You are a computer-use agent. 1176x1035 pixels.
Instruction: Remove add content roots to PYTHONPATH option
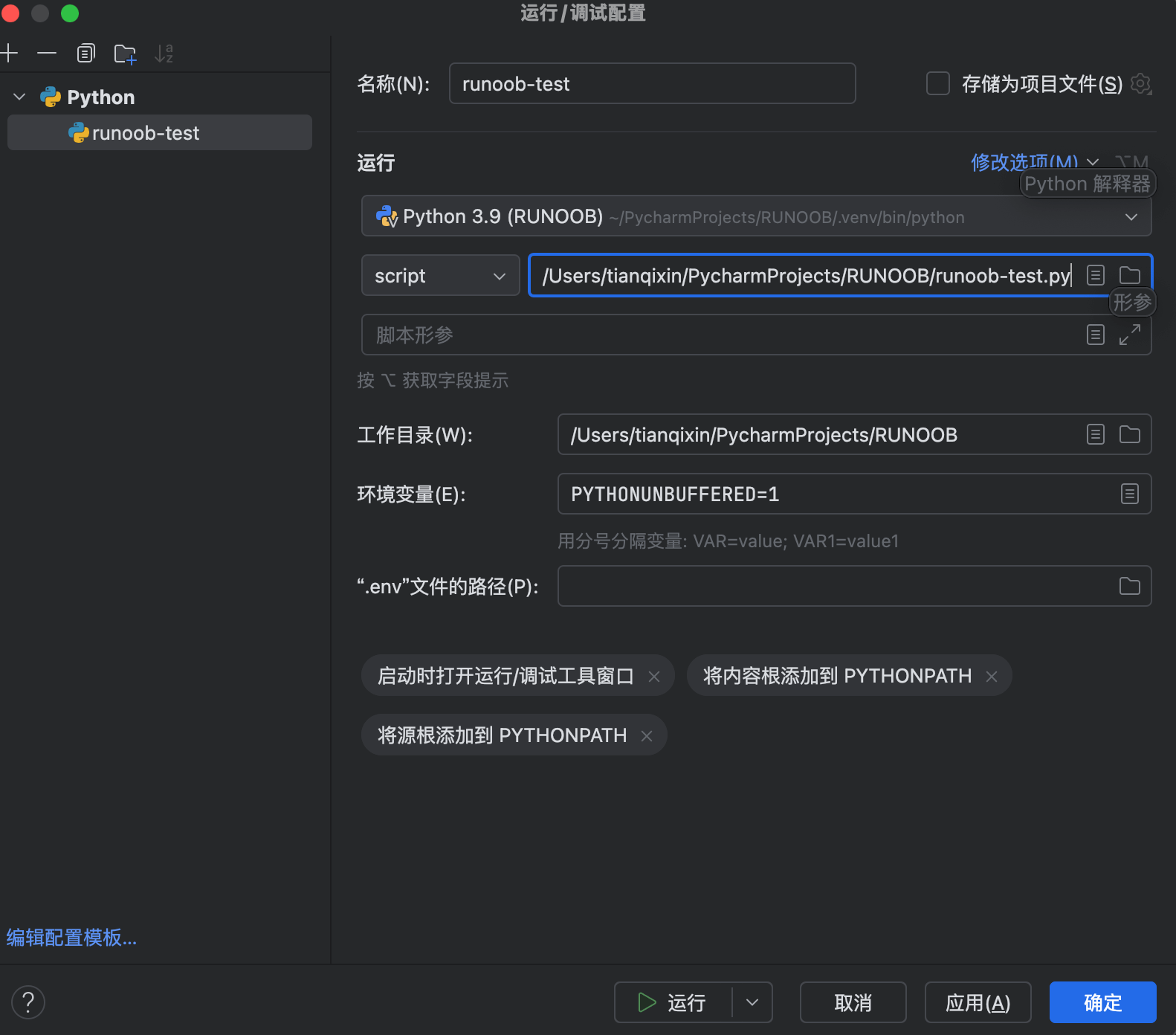click(x=992, y=677)
